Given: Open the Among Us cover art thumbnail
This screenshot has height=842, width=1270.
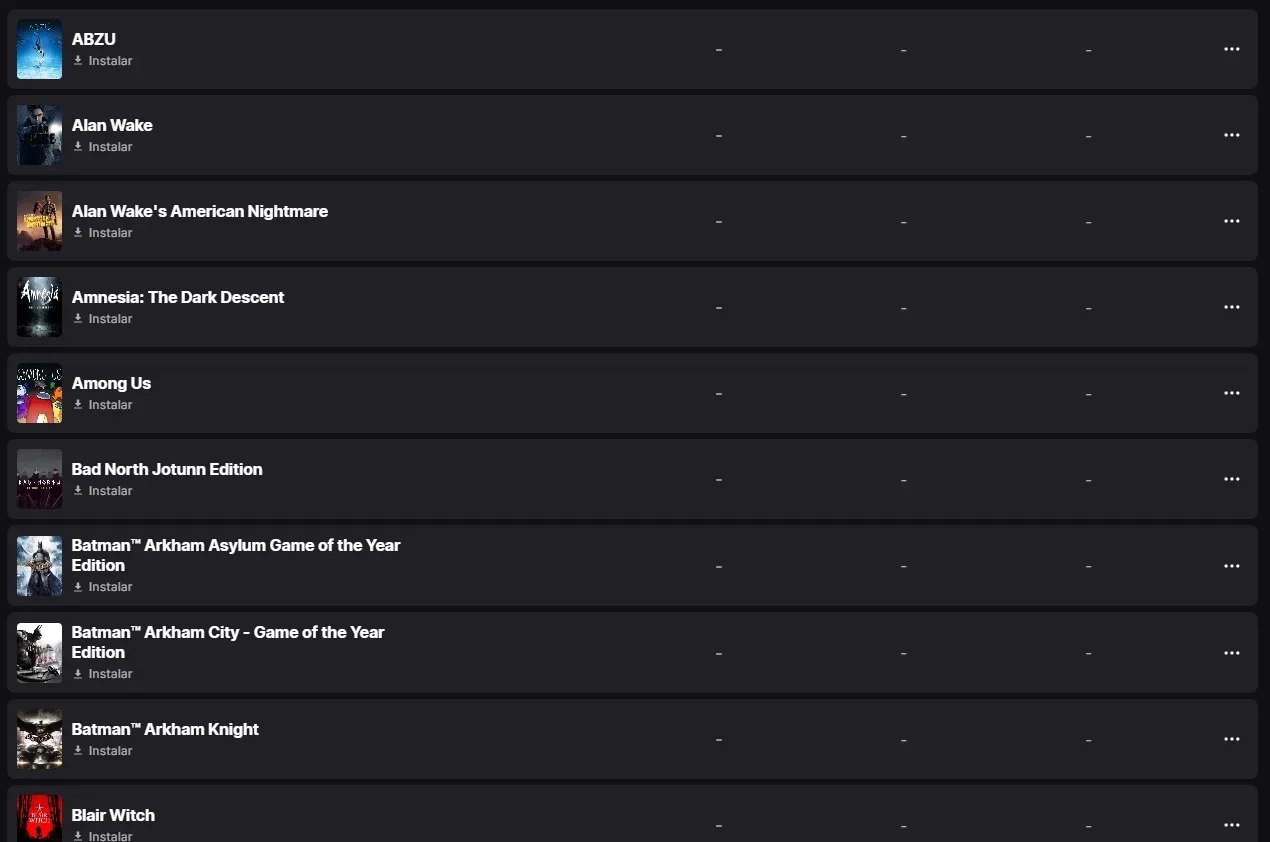Looking at the screenshot, I should [40, 393].
